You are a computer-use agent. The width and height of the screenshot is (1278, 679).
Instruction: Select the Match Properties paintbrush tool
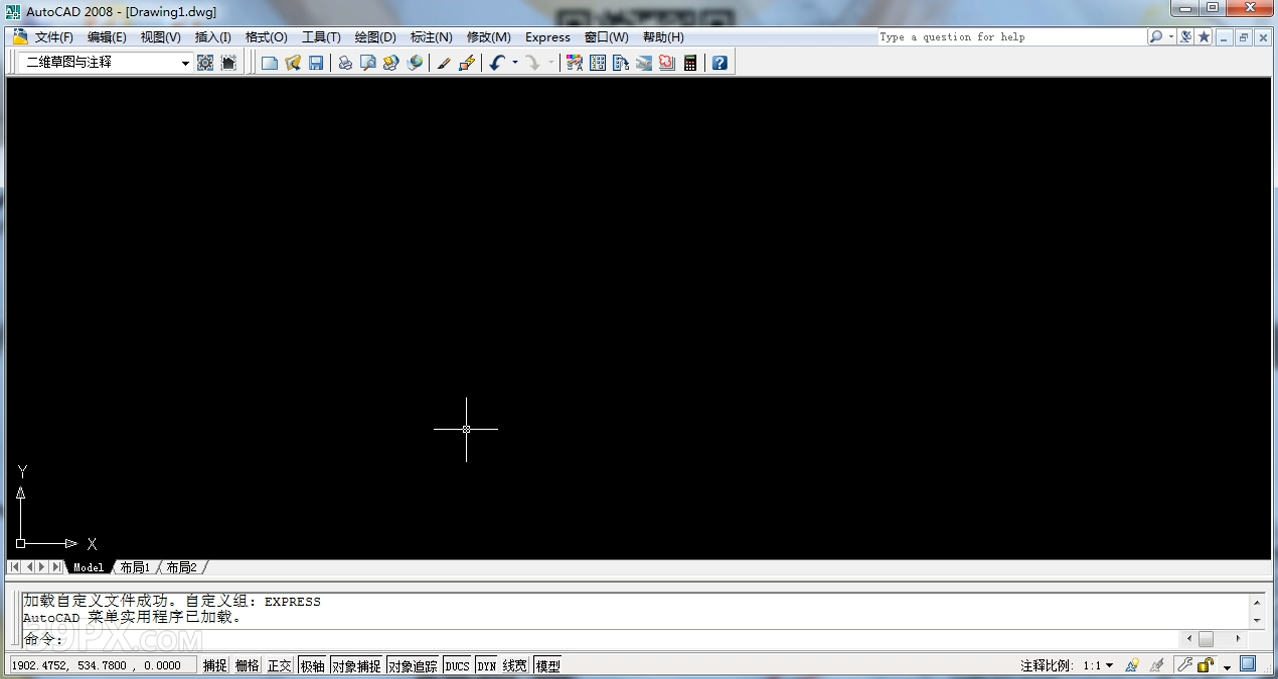click(x=444, y=62)
